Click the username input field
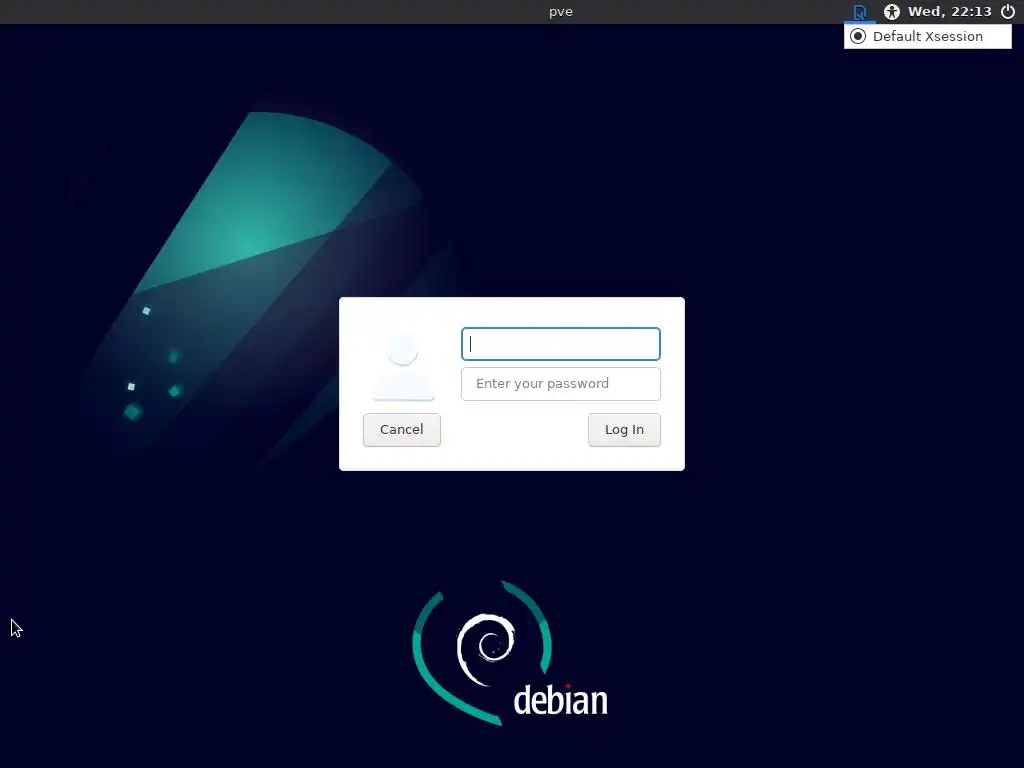 (561, 344)
